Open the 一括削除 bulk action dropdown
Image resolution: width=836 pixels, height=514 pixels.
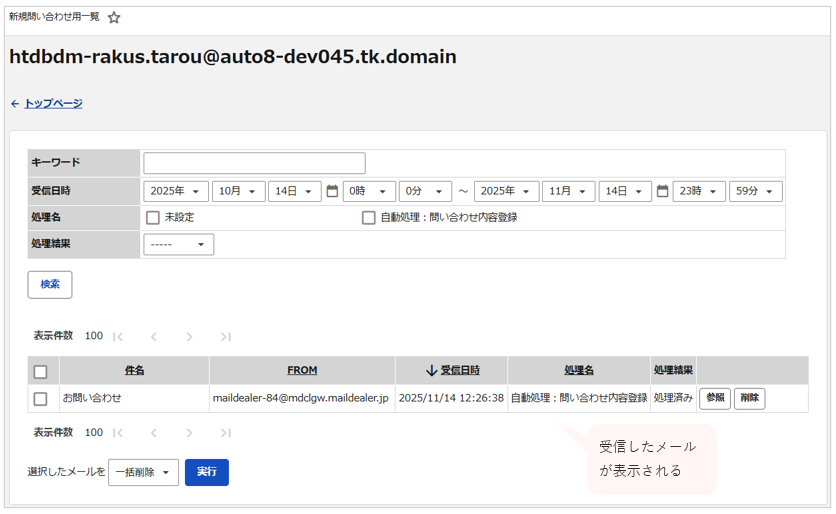[143, 472]
